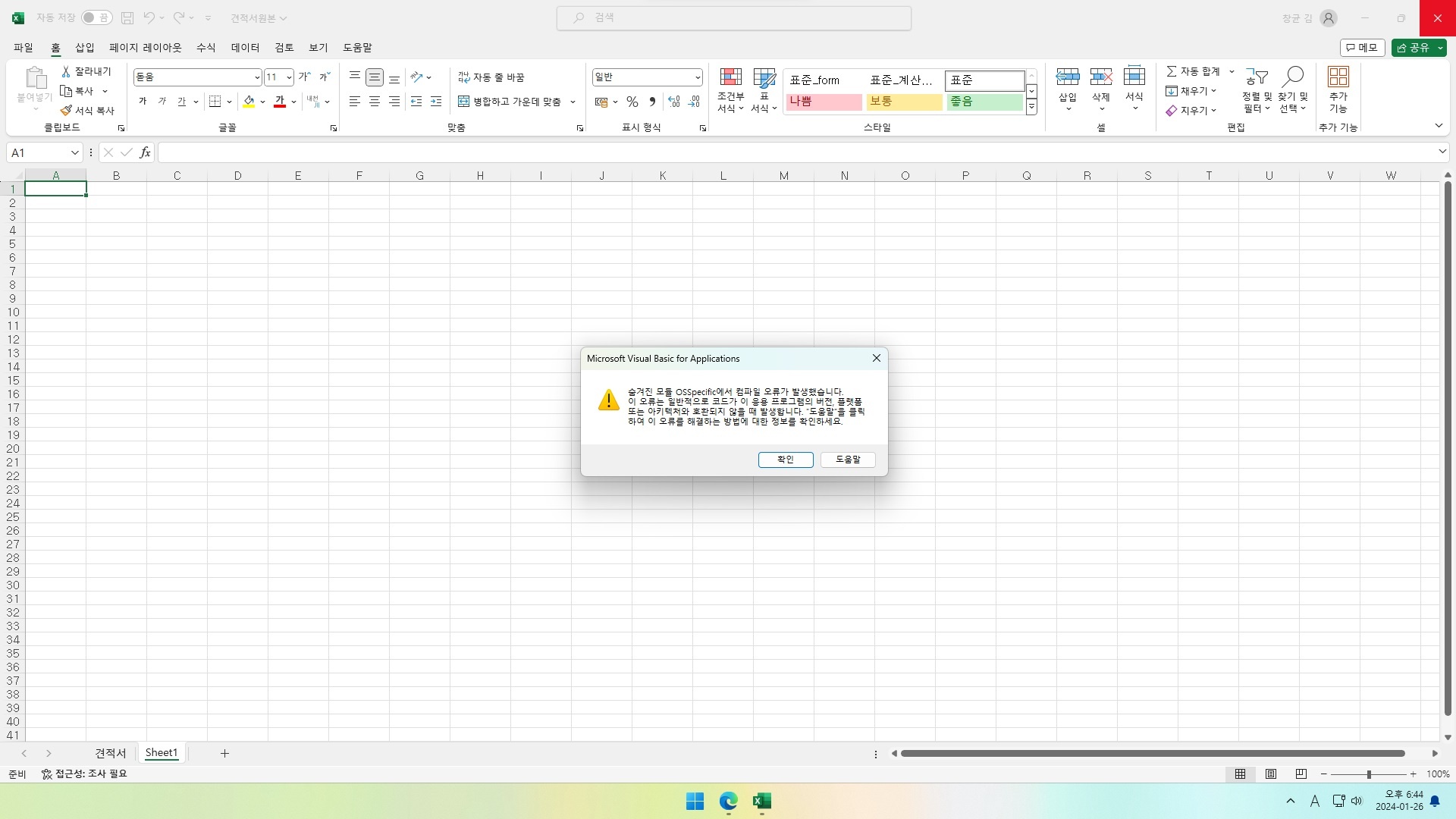Image resolution: width=1456 pixels, height=819 pixels.
Task: Open Sort & Filter (정렬 및 필터)
Action: [x=1257, y=91]
